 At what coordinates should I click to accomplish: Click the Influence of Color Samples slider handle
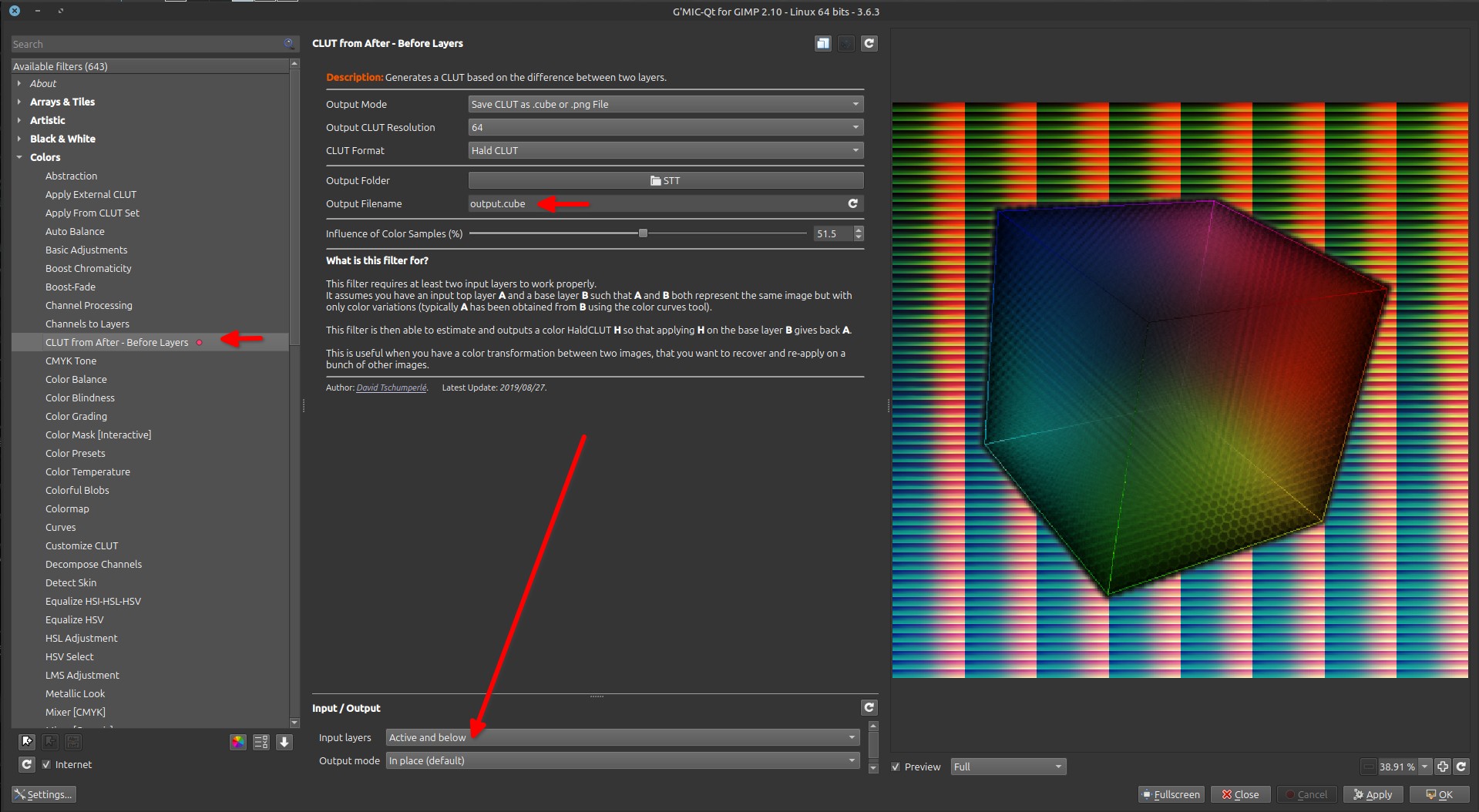643,233
